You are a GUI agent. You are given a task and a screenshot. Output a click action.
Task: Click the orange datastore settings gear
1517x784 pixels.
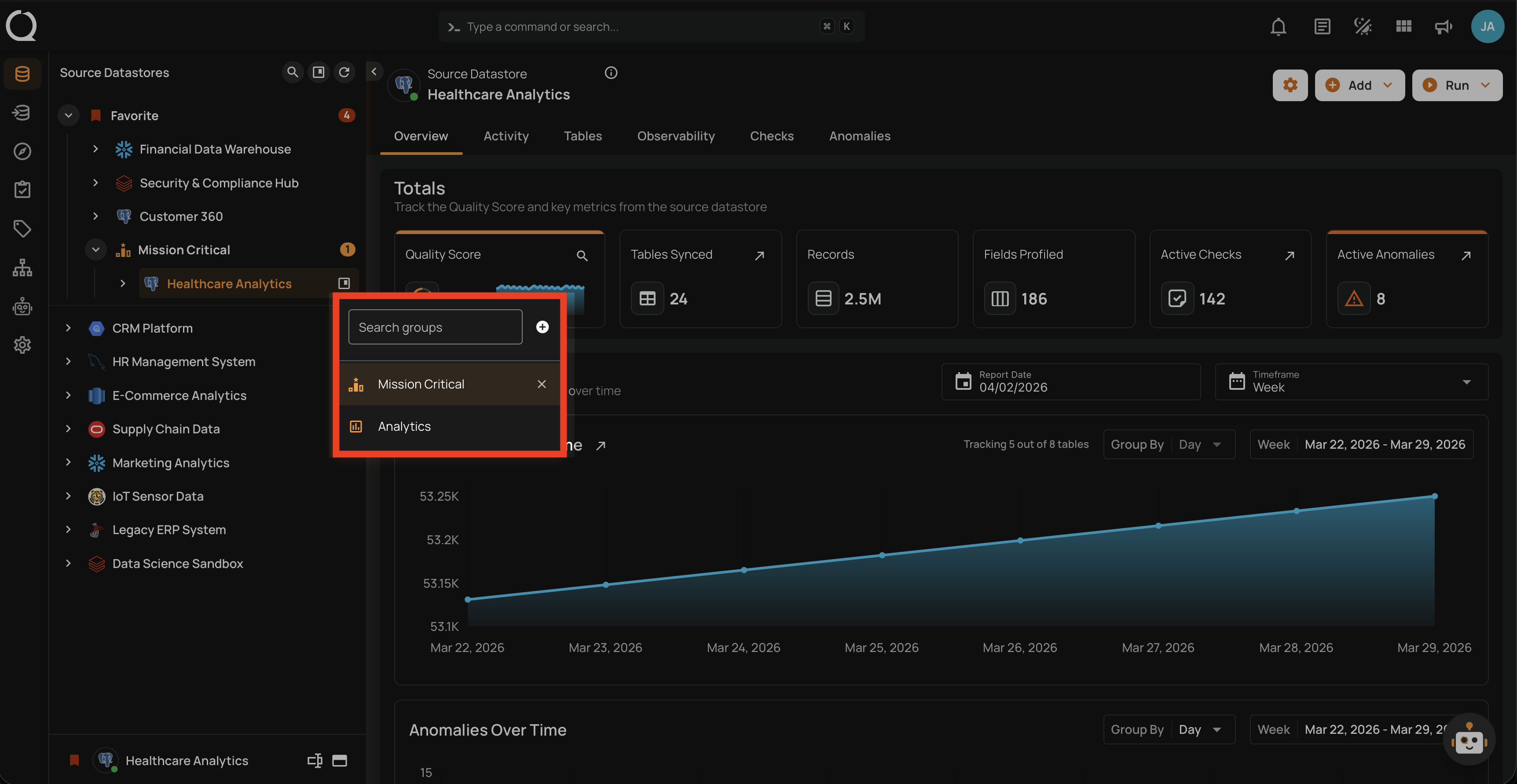(1290, 85)
